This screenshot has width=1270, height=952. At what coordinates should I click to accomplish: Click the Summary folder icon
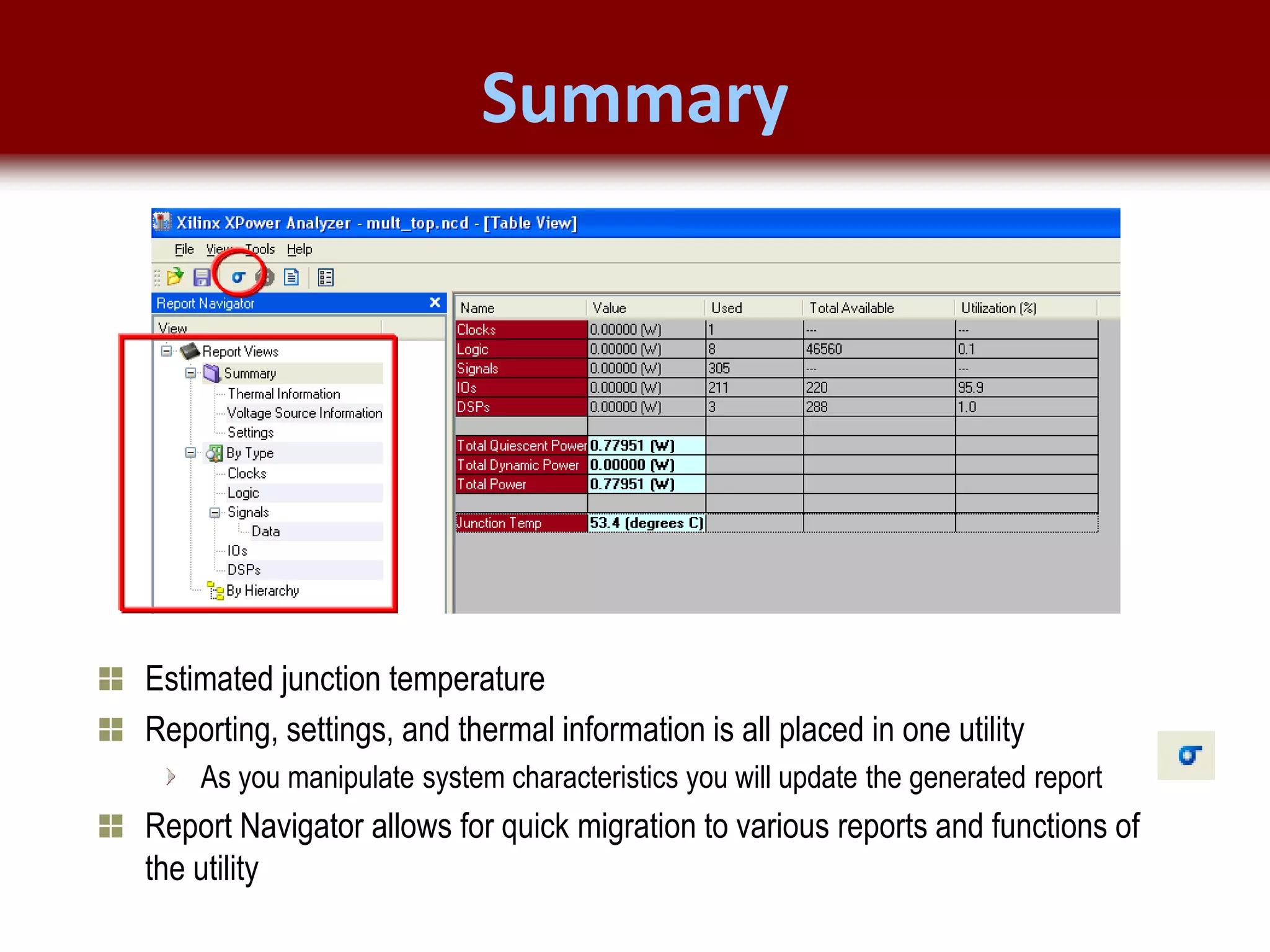coord(212,373)
